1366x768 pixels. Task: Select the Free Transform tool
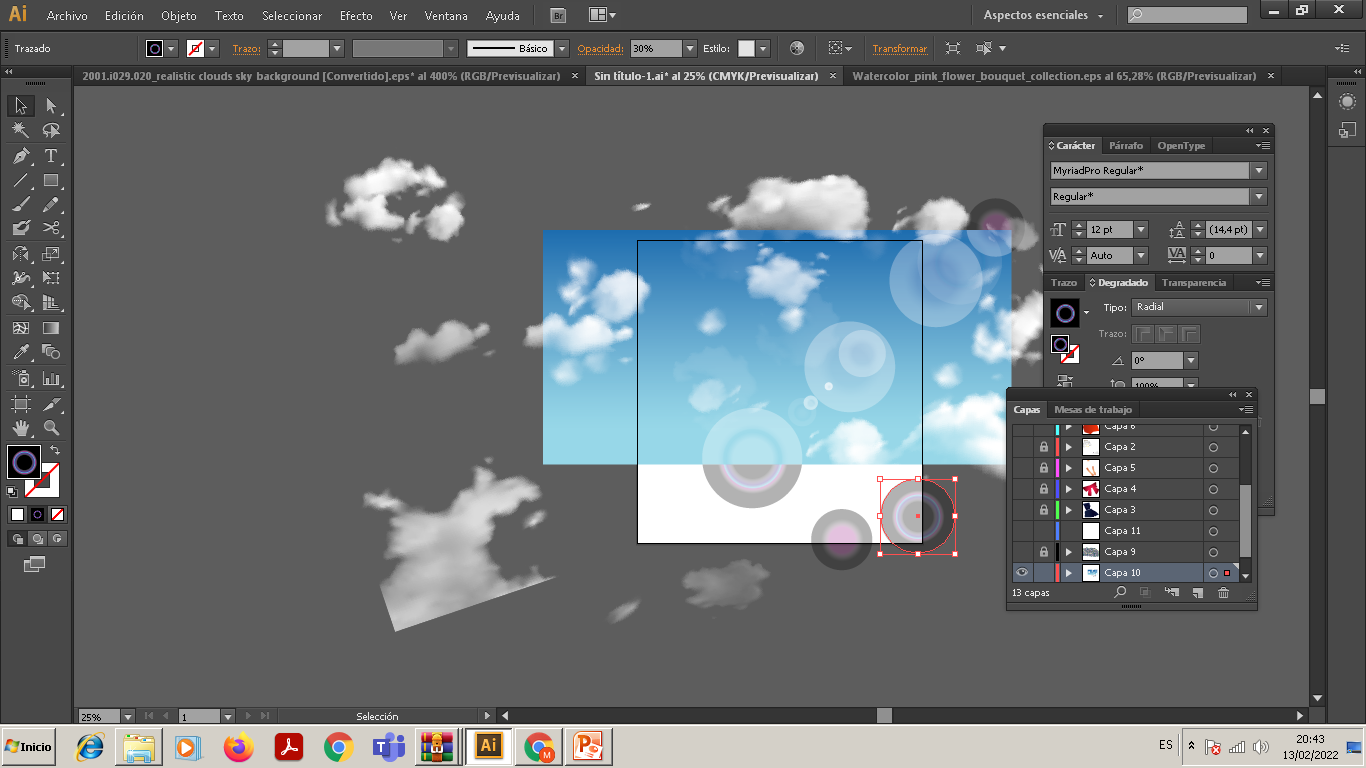tap(51, 278)
